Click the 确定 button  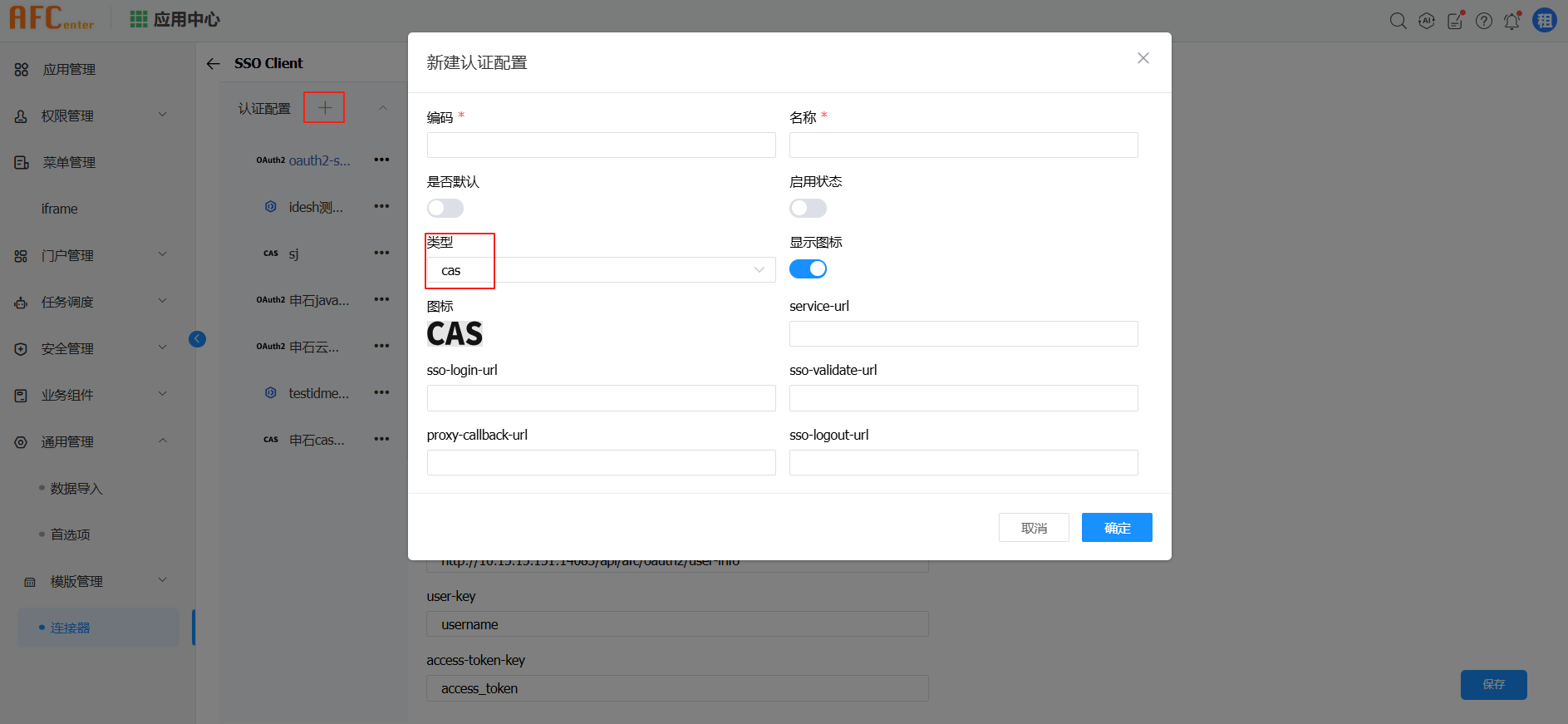pos(1116,528)
